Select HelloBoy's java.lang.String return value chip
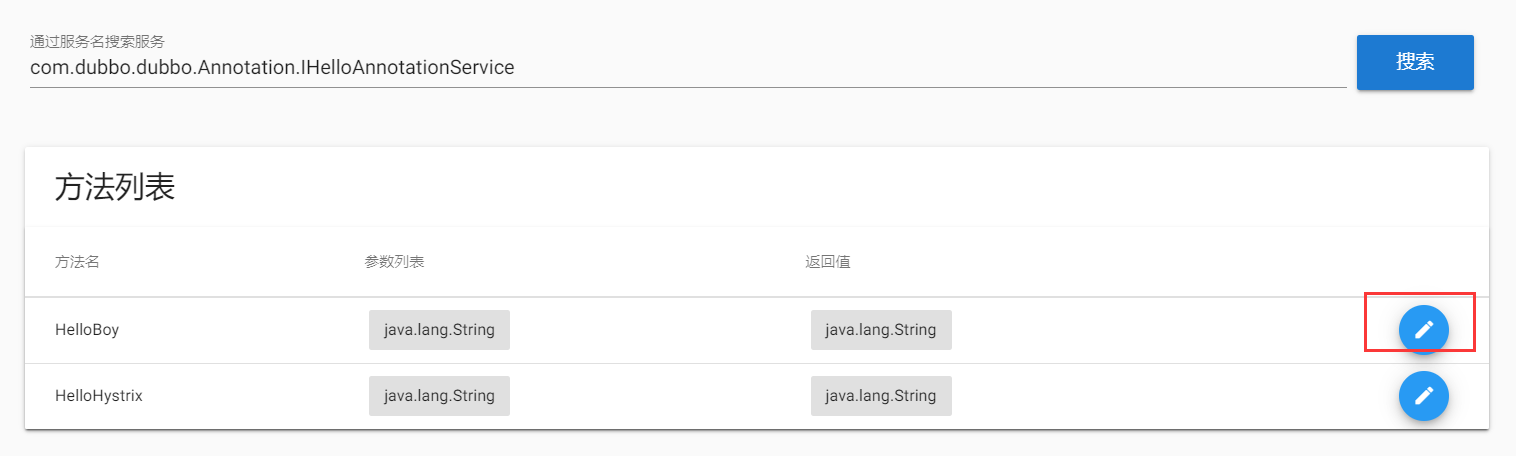The height and width of the screenshot is (456, 1516). (x=881, y=329)
